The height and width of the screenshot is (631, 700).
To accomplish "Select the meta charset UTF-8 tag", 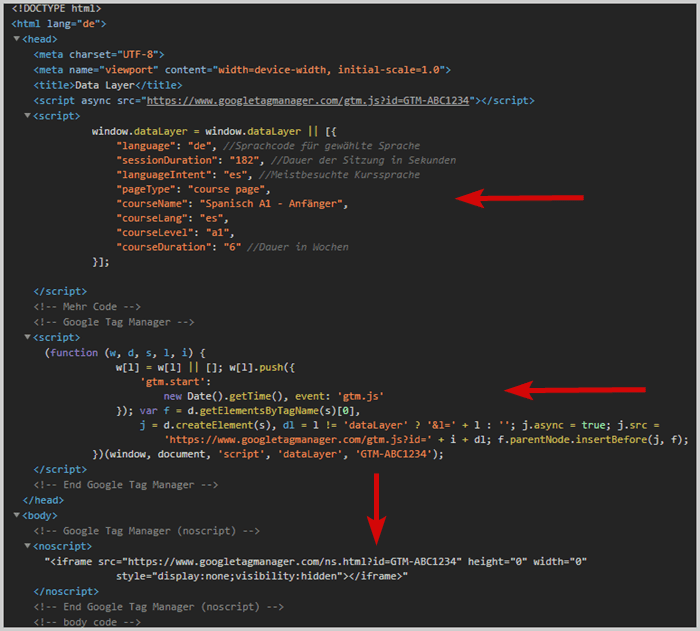I will pyautogui.click(x=99, y=54).
